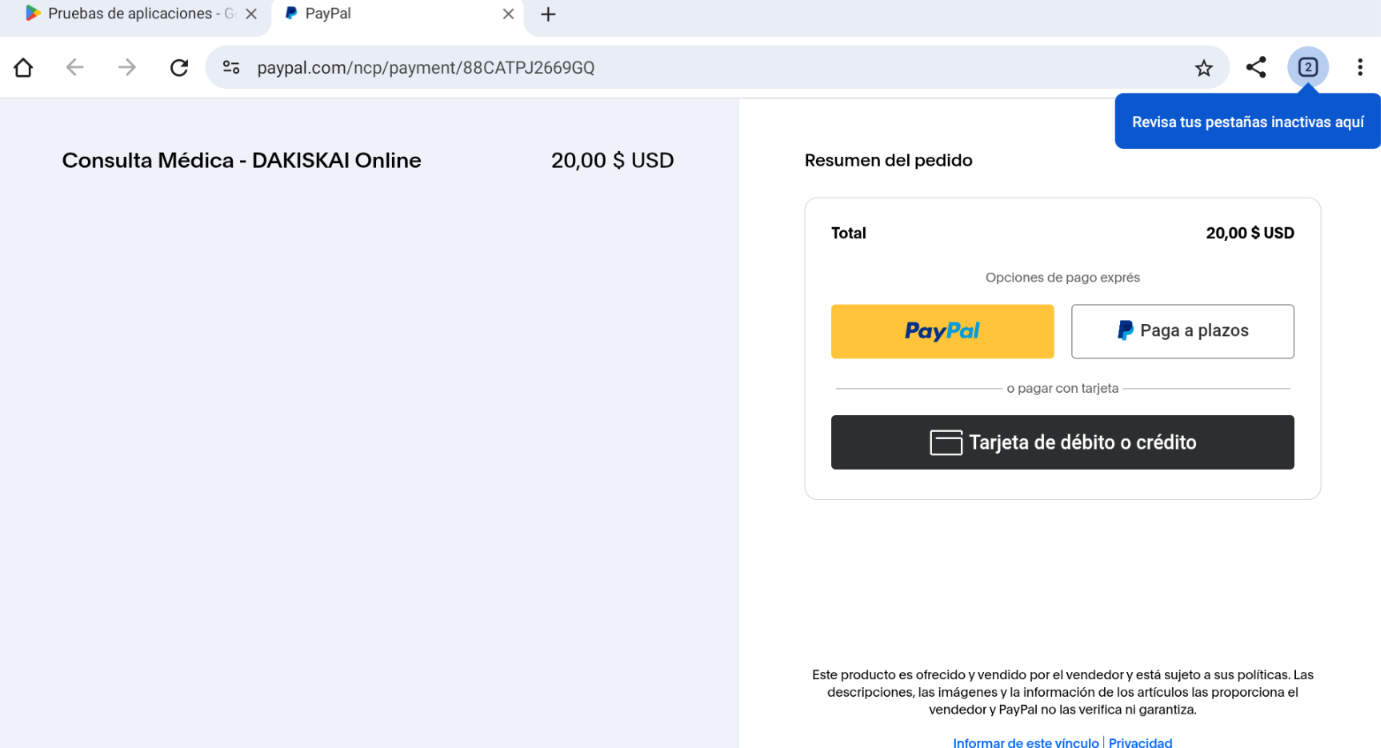Viewport: 1381px width, 748px height.
Task: Click the bold total amount 20,00 $ USD
Action: 1250,233
